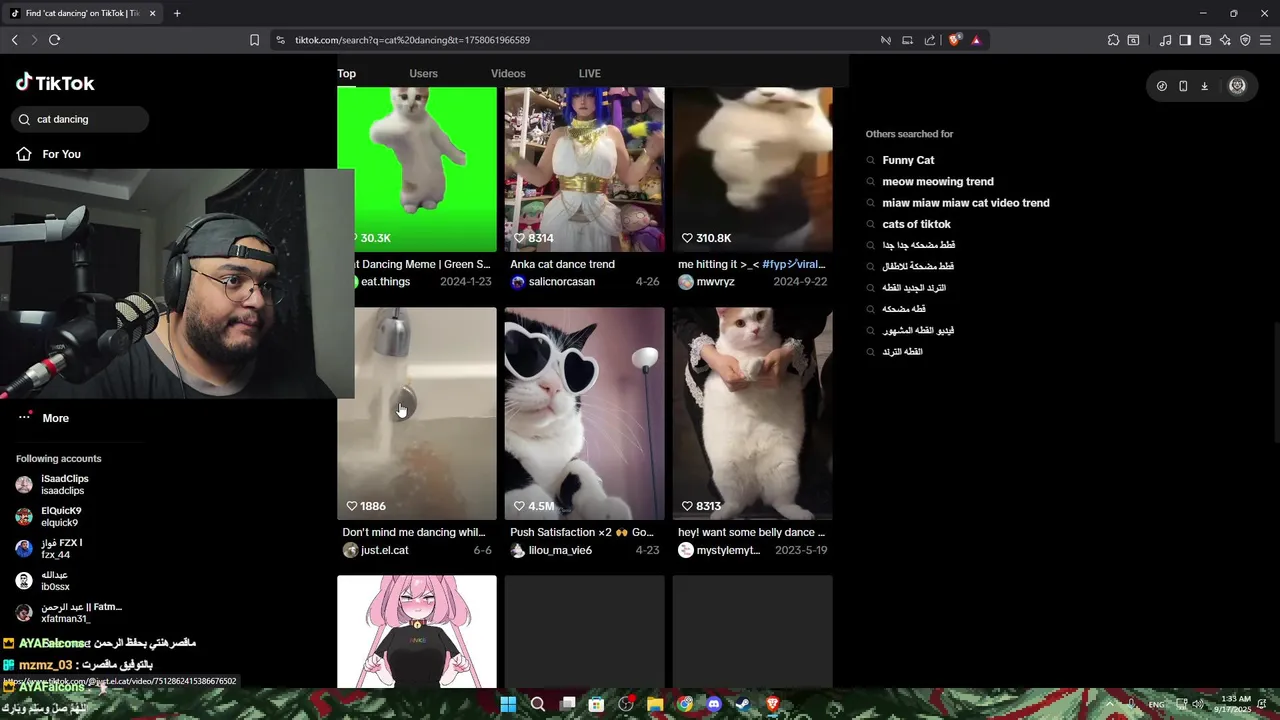
Task: Open the profile avatar menu
Action: [x=1237, y=86]
